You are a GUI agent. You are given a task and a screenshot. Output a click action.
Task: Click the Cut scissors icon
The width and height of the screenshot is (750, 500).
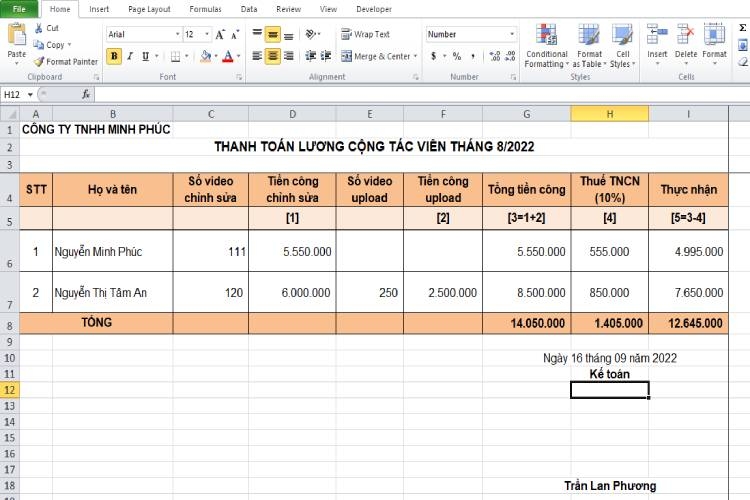tap(39, 28)
